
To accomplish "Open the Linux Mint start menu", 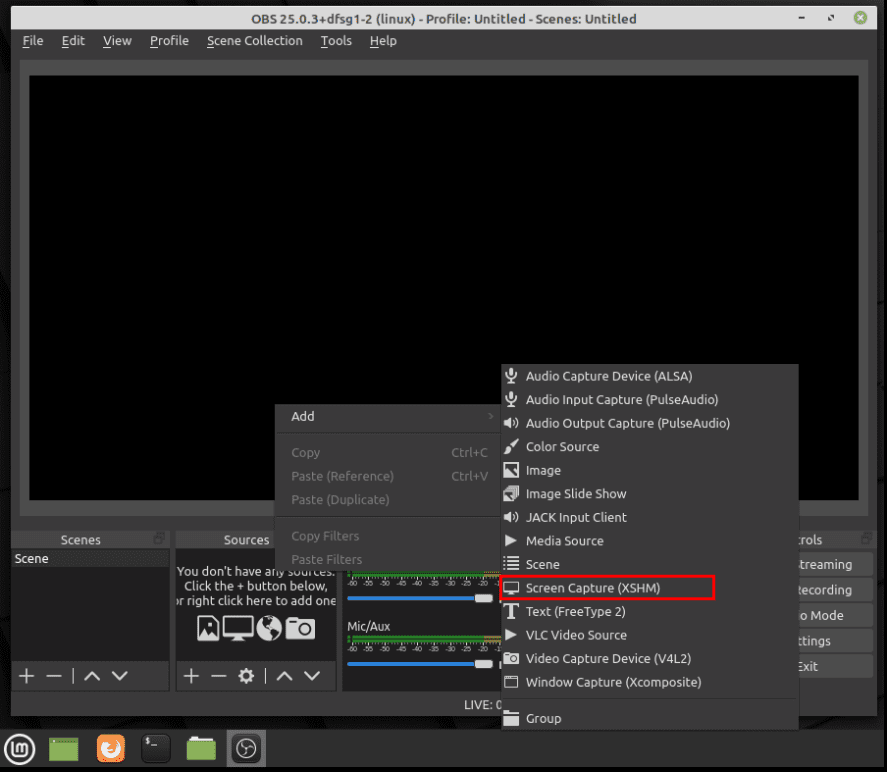I will (19, 748).
